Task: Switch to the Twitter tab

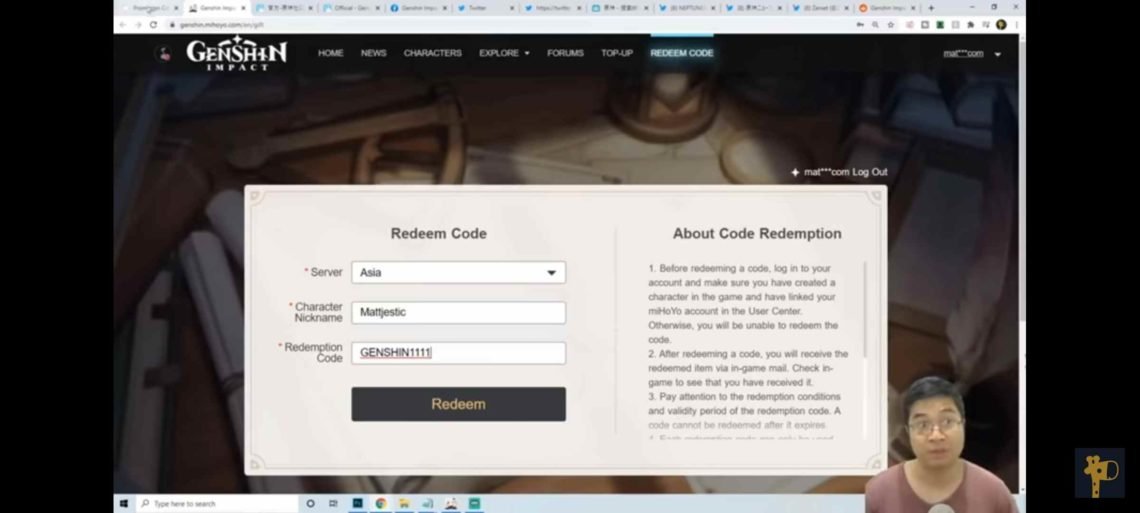Action: (484, 8)
